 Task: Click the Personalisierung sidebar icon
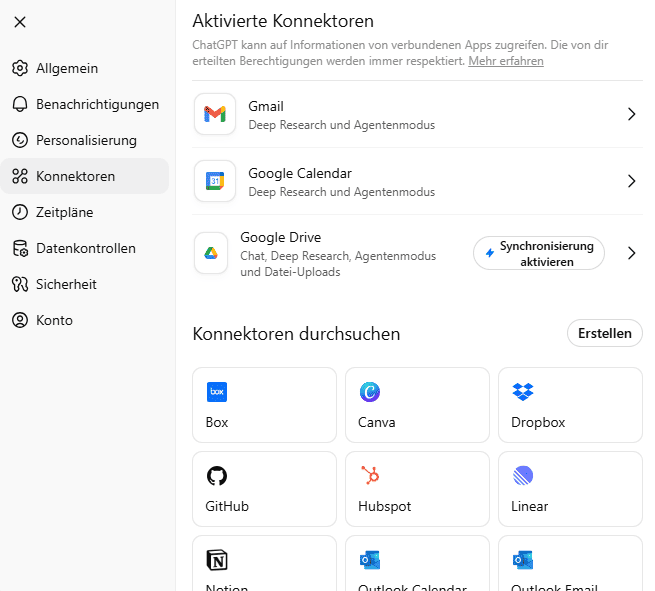tap(20, 140)
